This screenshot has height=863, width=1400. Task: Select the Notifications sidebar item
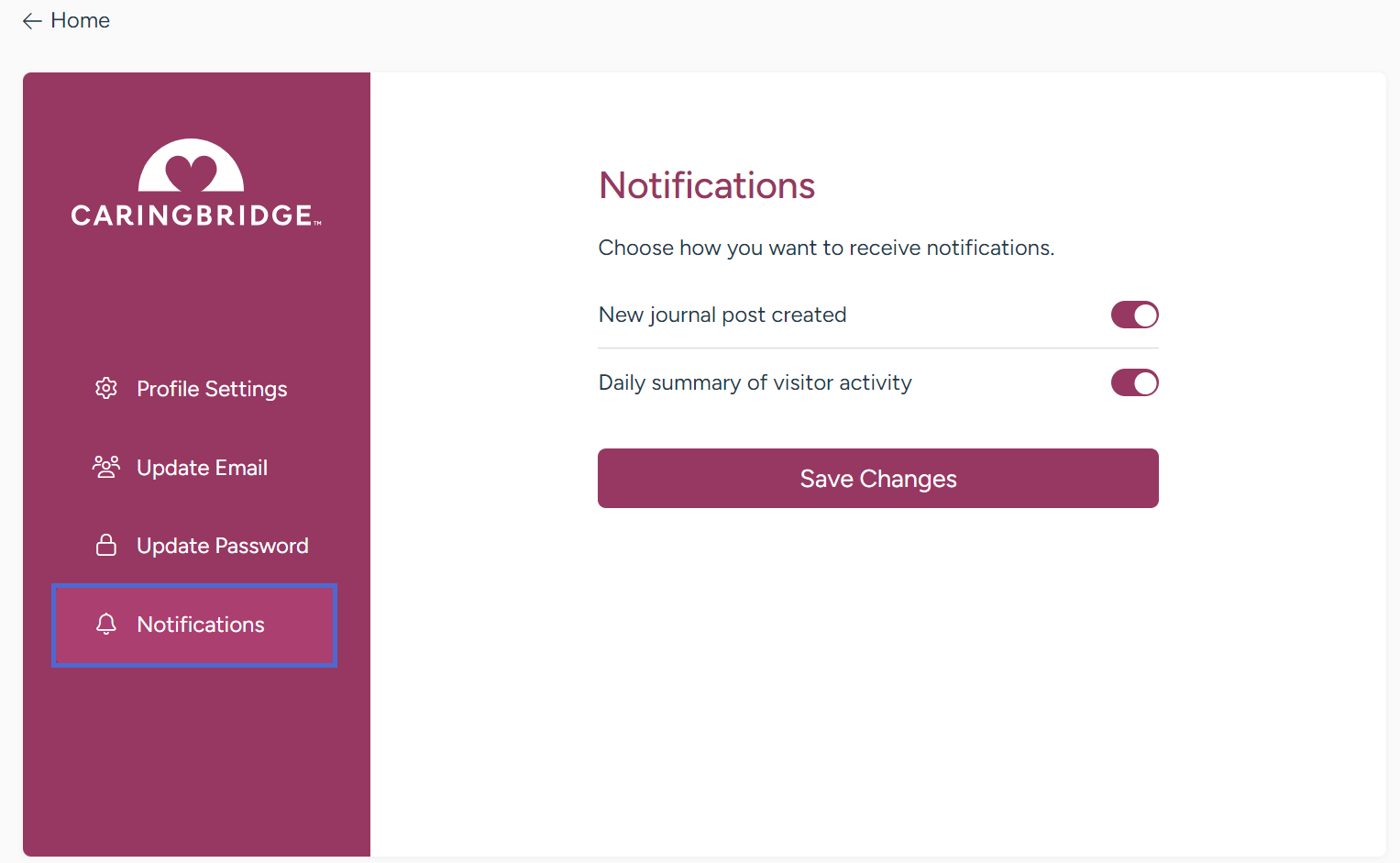click(x=201, y=625)
